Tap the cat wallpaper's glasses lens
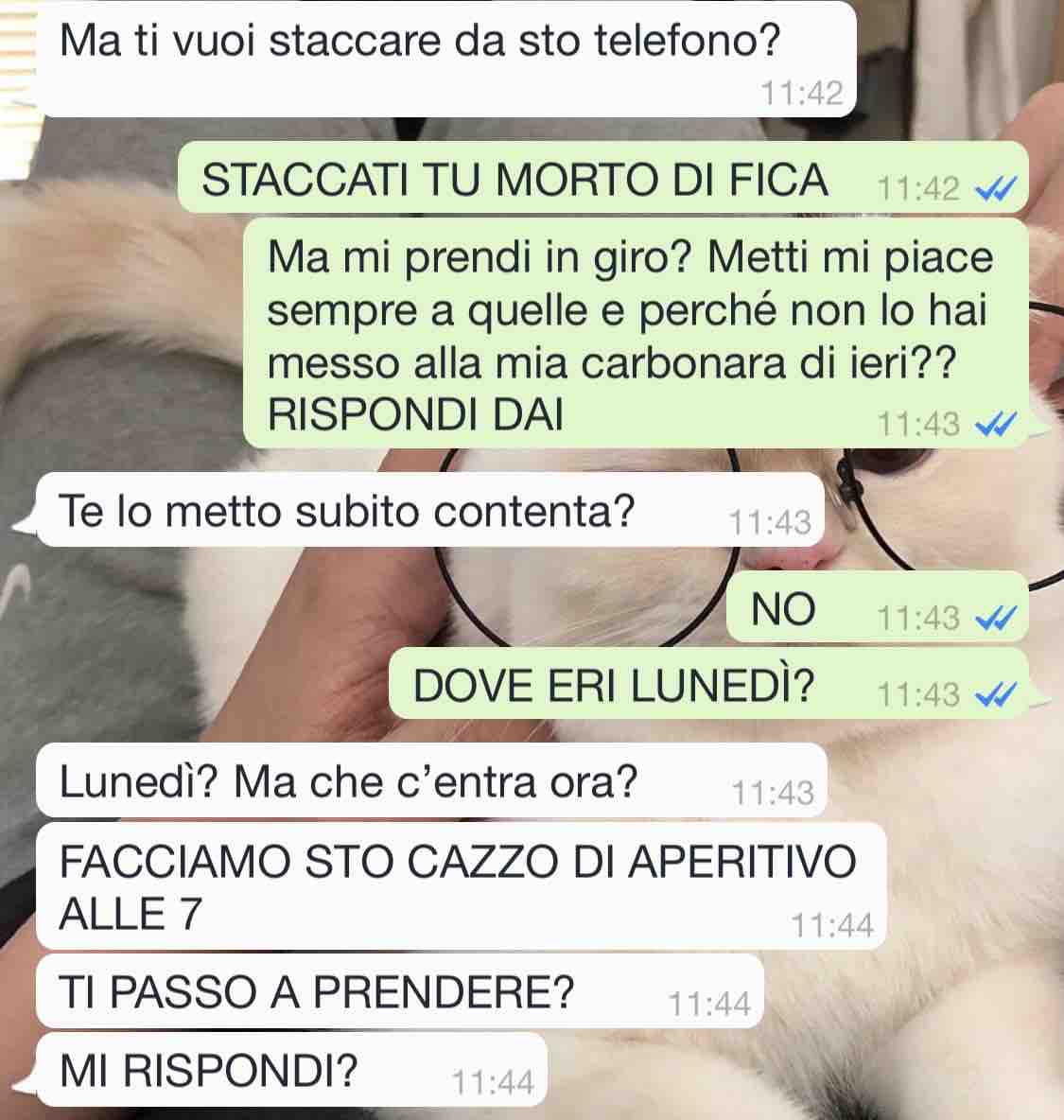This screenshot has height=1120, width=1064. (x=585, y=593)
